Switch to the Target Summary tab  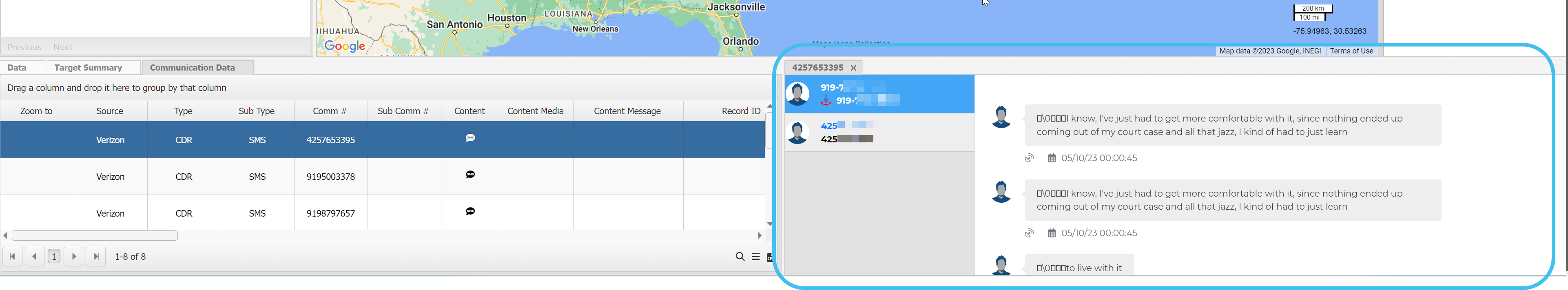(88, 68)
